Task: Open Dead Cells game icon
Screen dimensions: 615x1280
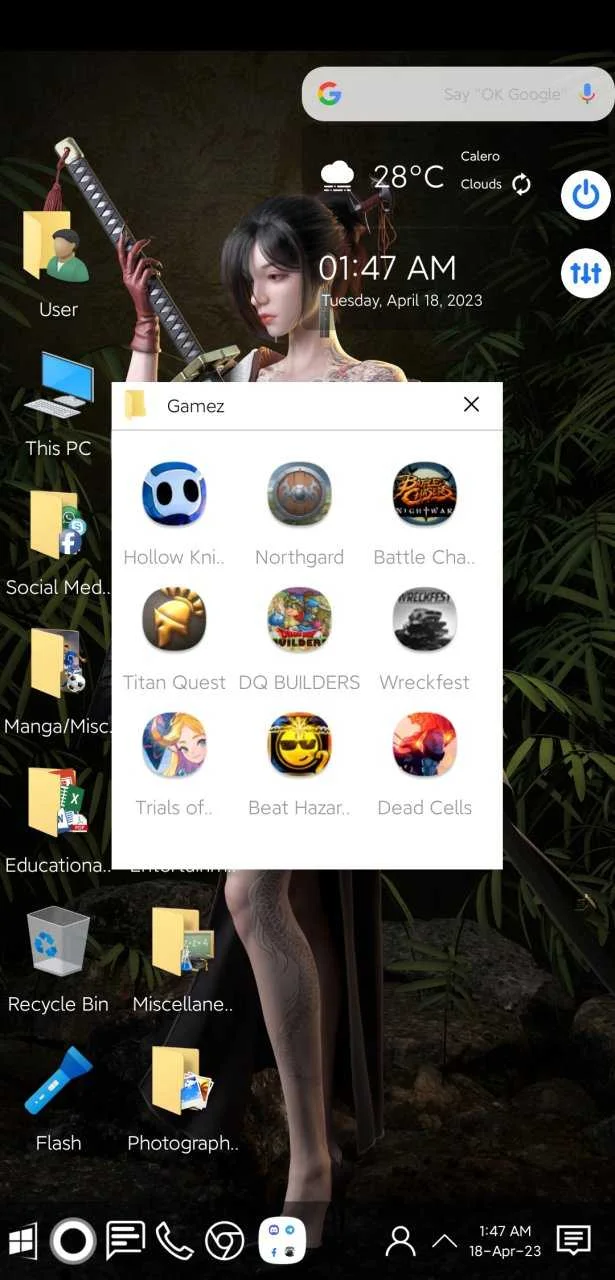Action: click(424, 744)
